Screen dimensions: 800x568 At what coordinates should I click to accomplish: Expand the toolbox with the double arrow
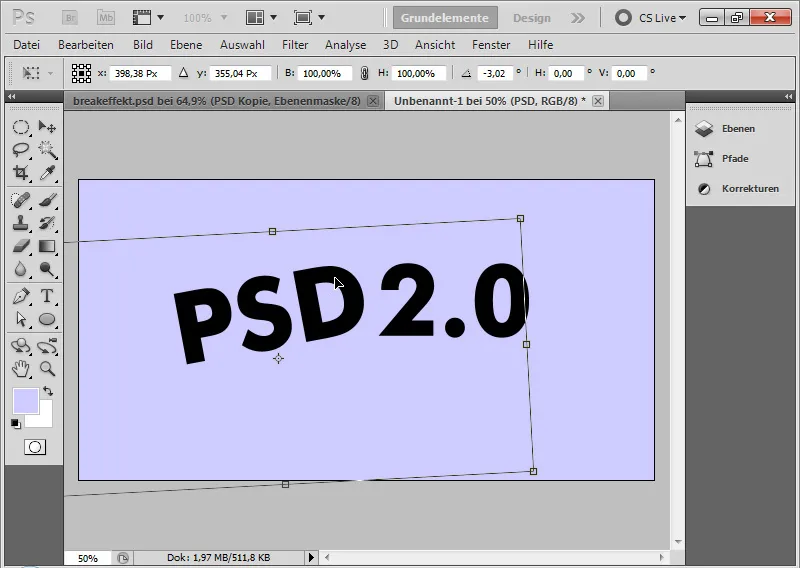[11, 96]
